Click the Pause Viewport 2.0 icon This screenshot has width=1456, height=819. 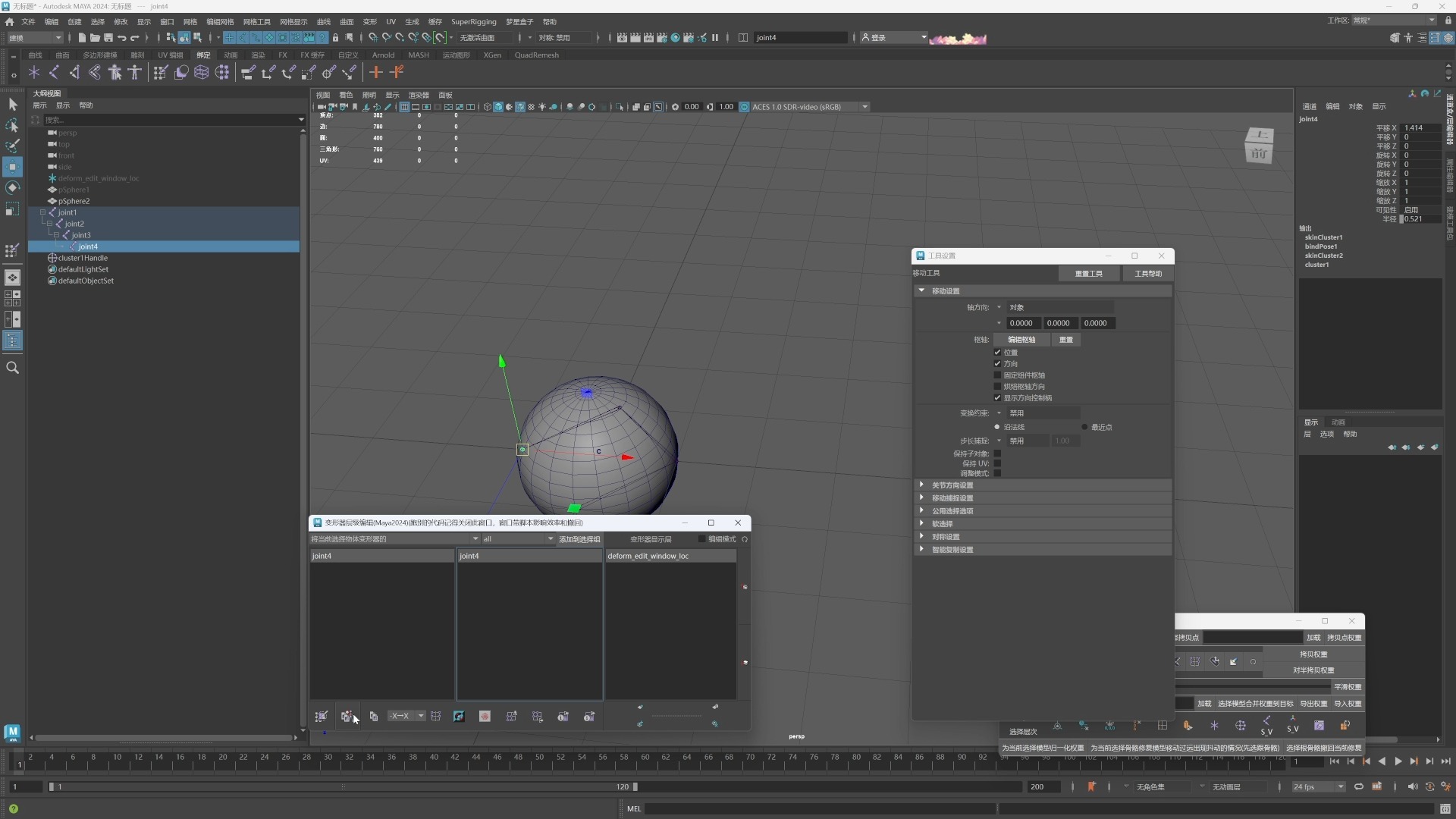(x=715, y=37)
